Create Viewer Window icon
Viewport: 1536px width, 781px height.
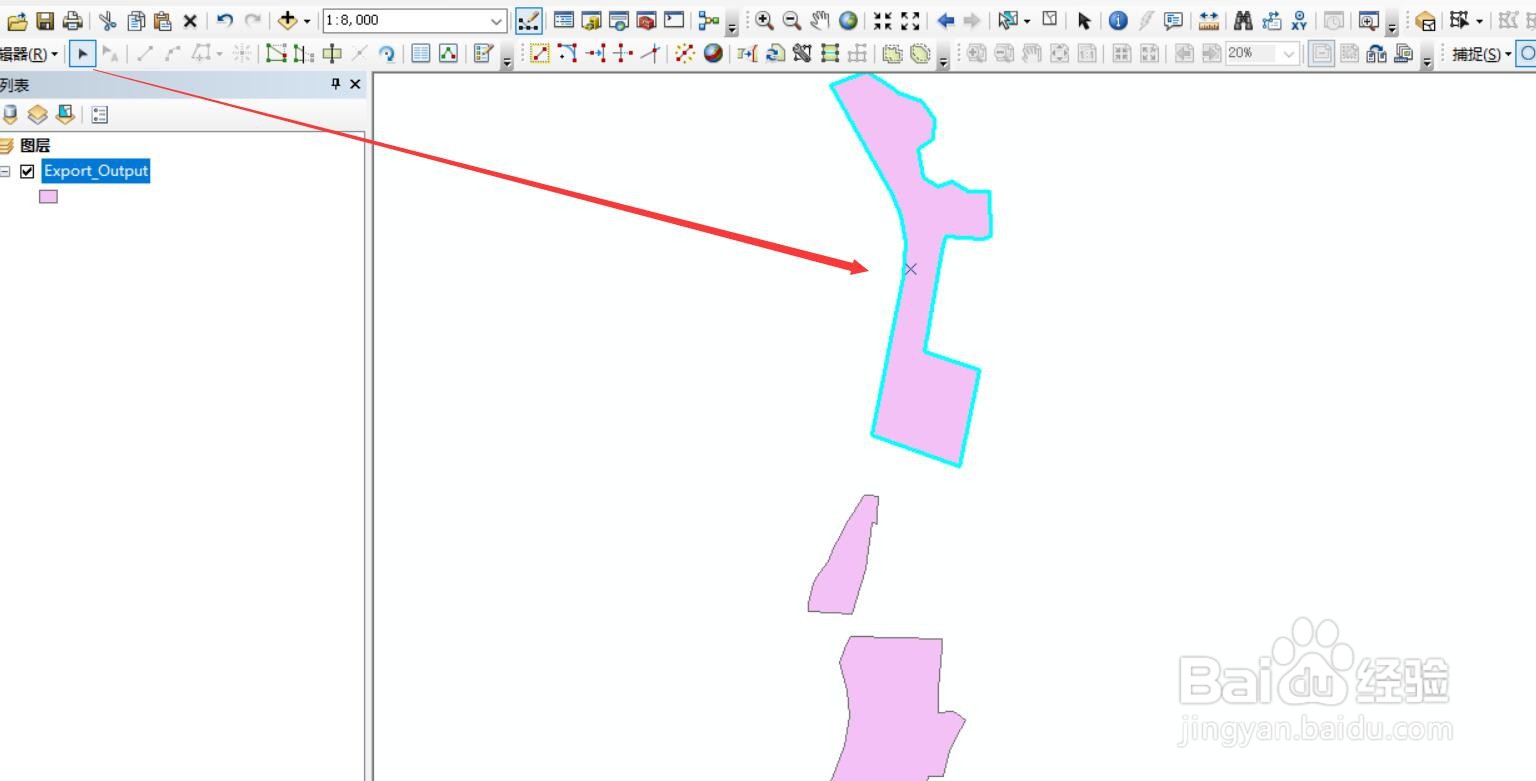[x=1368, y=20]
